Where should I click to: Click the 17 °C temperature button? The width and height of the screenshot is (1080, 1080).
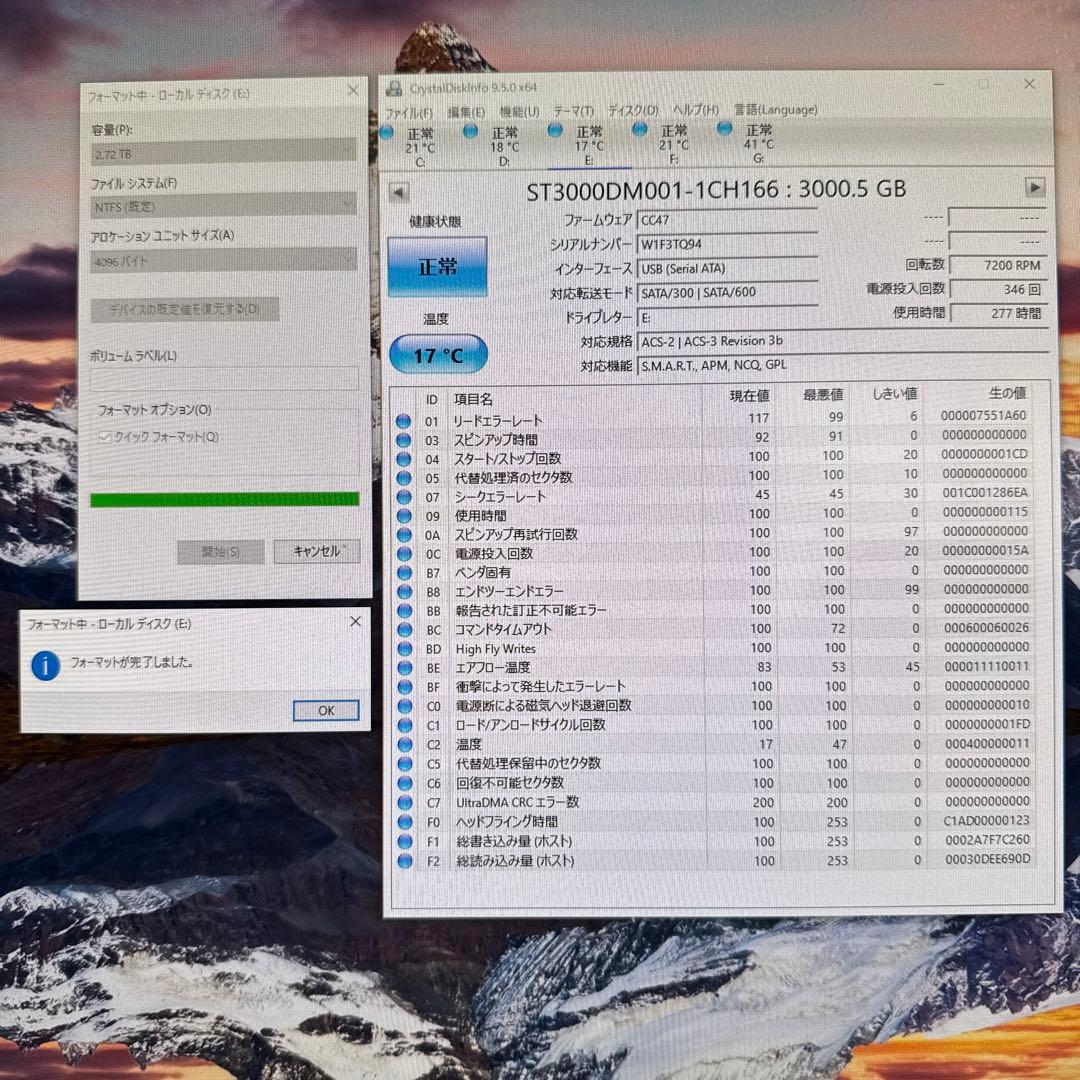pos(438,355)
